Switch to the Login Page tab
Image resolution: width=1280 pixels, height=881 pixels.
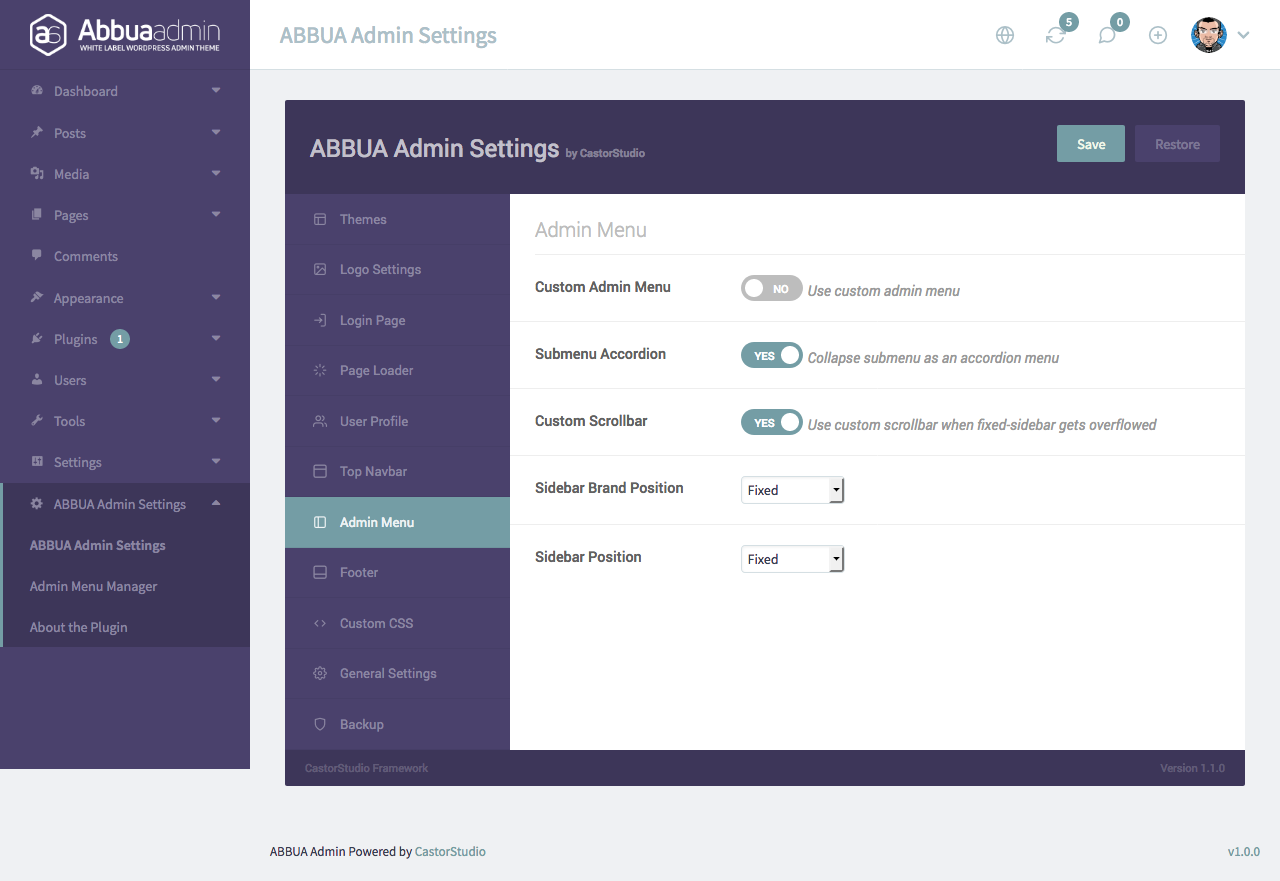tap(397, 320)
